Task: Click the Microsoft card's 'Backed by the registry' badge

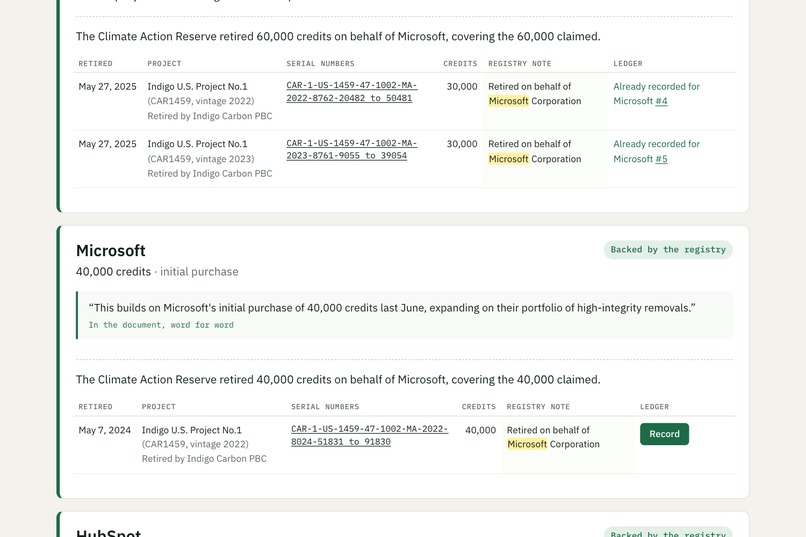Action: point(668,250)
